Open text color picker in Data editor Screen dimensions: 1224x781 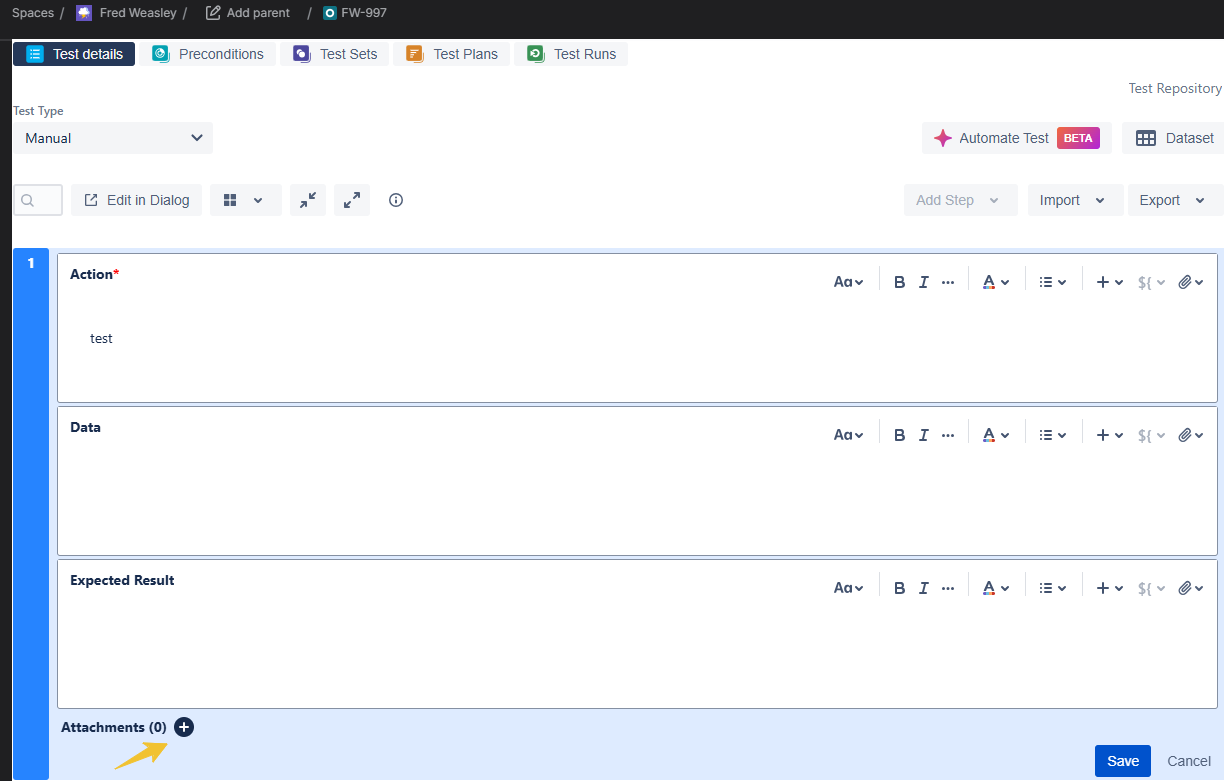995,435
